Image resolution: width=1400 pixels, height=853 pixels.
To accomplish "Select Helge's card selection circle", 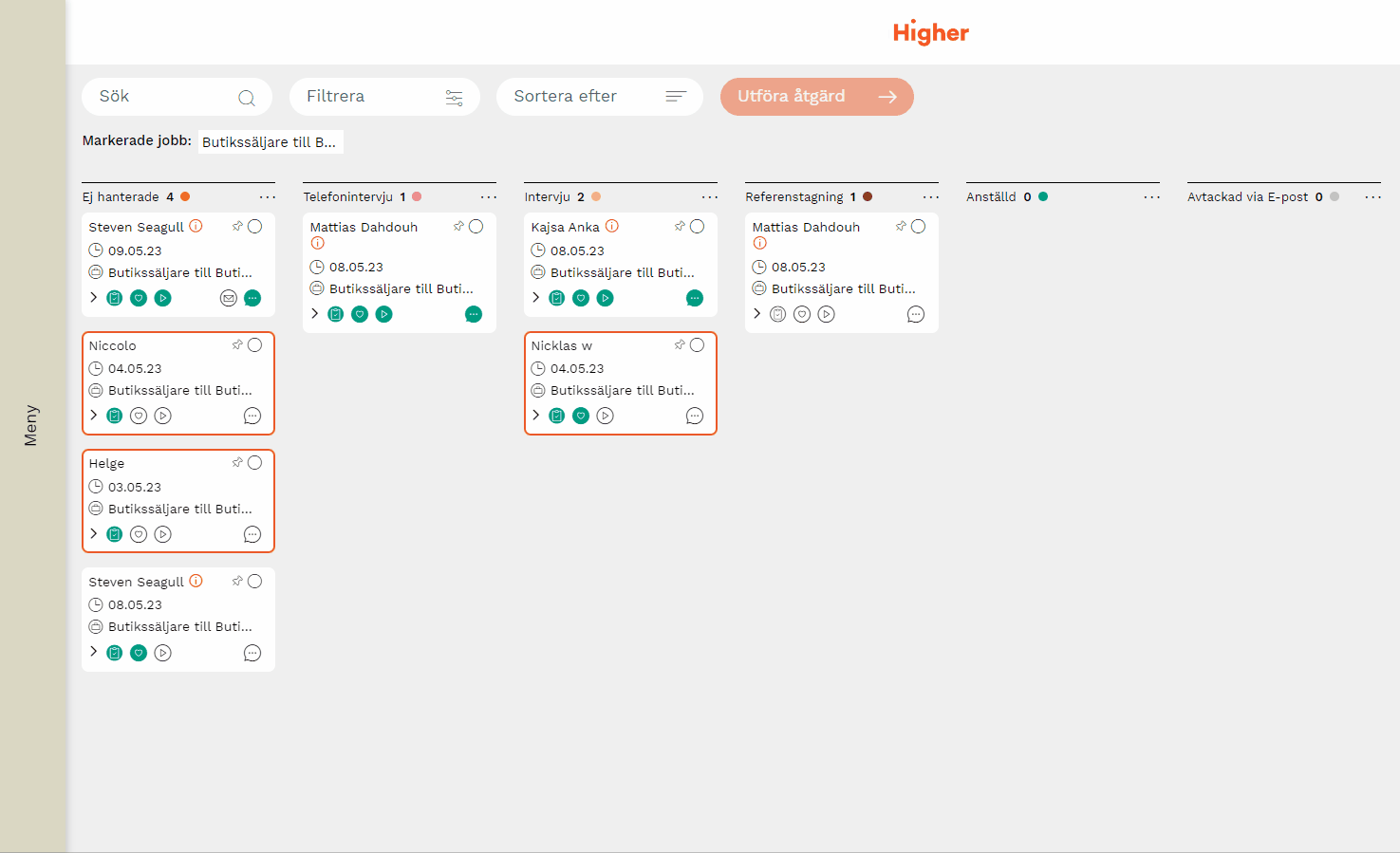I will (x=254, y=463).
